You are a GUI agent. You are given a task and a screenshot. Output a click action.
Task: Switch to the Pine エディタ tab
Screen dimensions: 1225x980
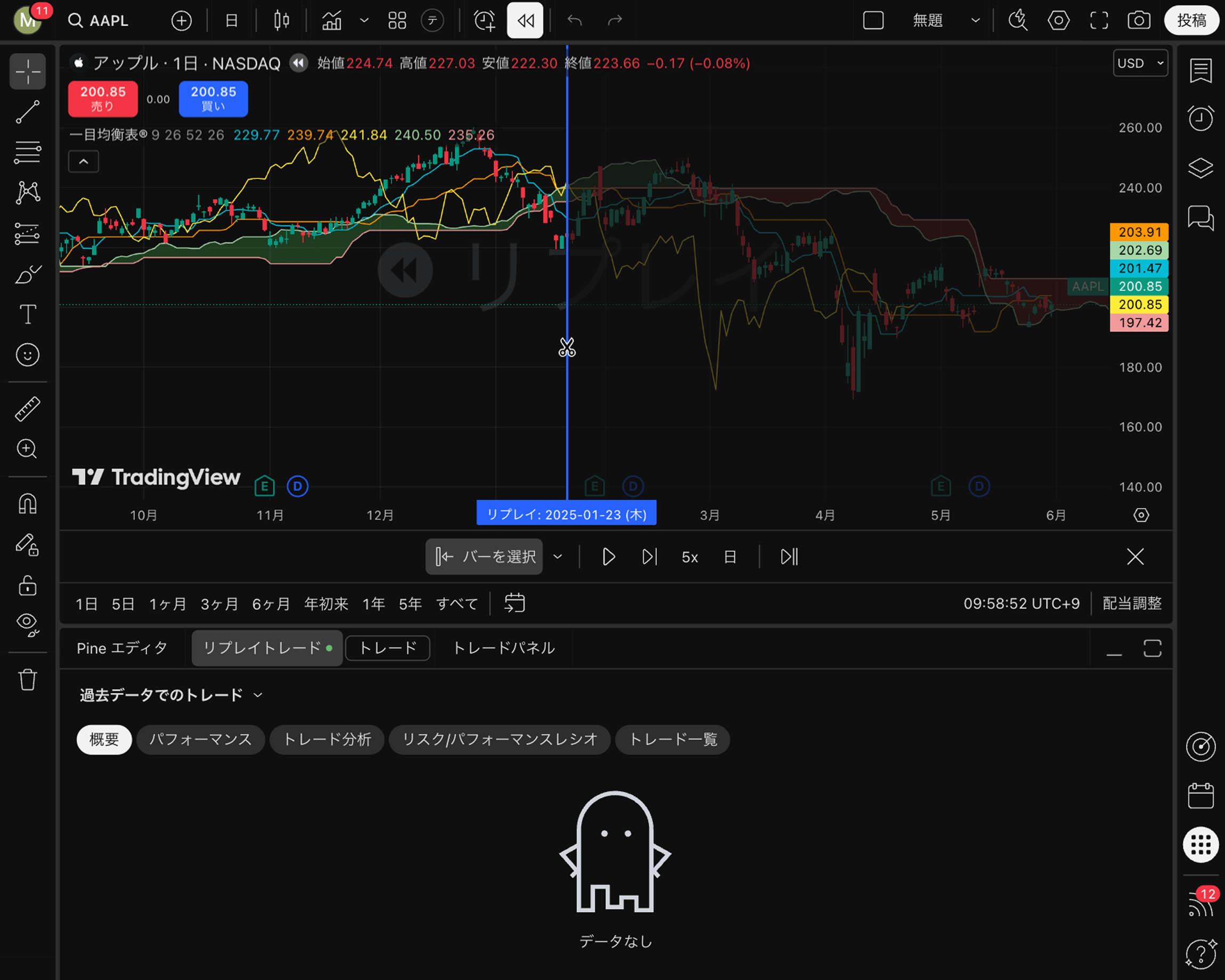click(x=122, y=648)
